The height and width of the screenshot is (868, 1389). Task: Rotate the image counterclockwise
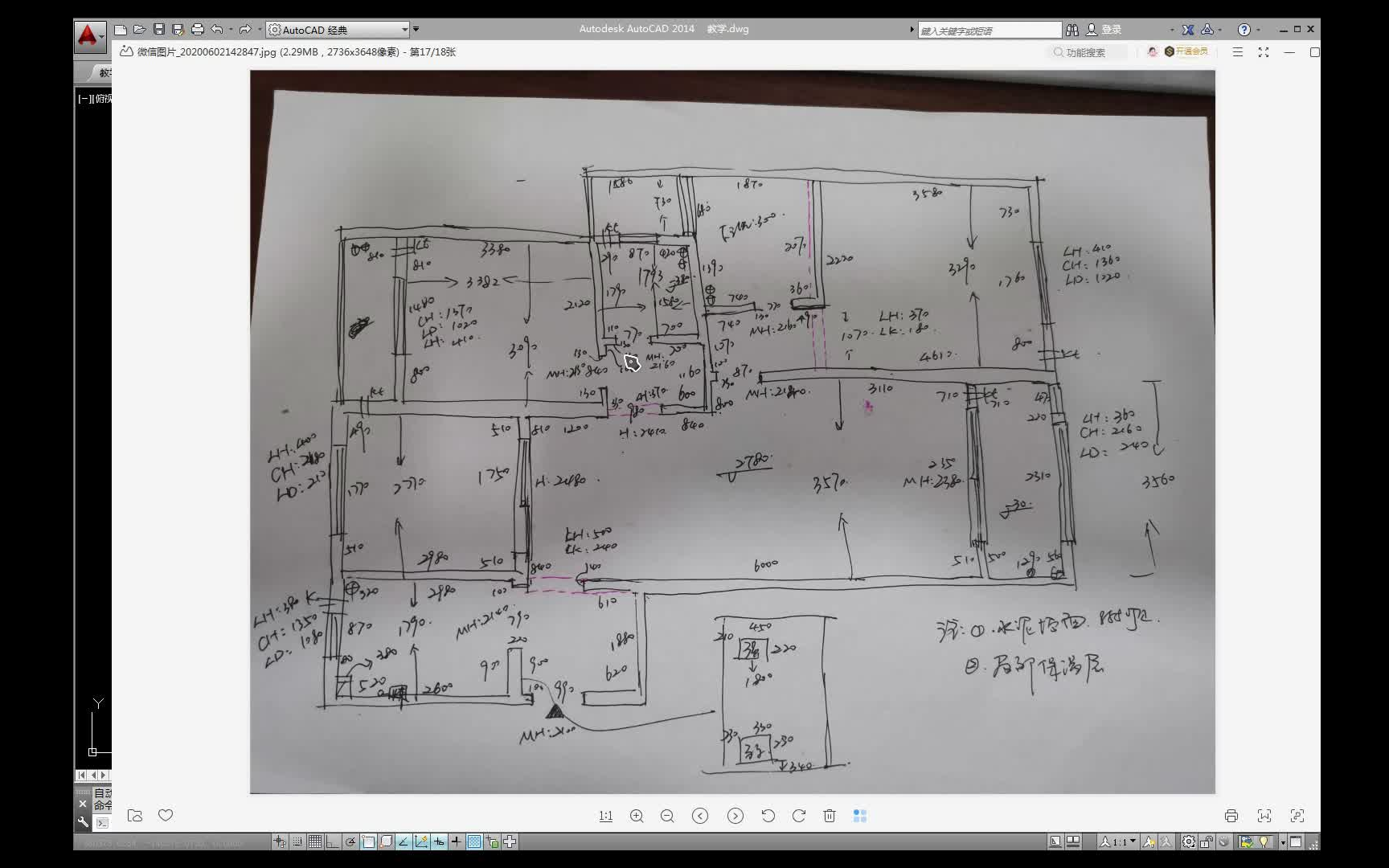click(x=768, y=816)
